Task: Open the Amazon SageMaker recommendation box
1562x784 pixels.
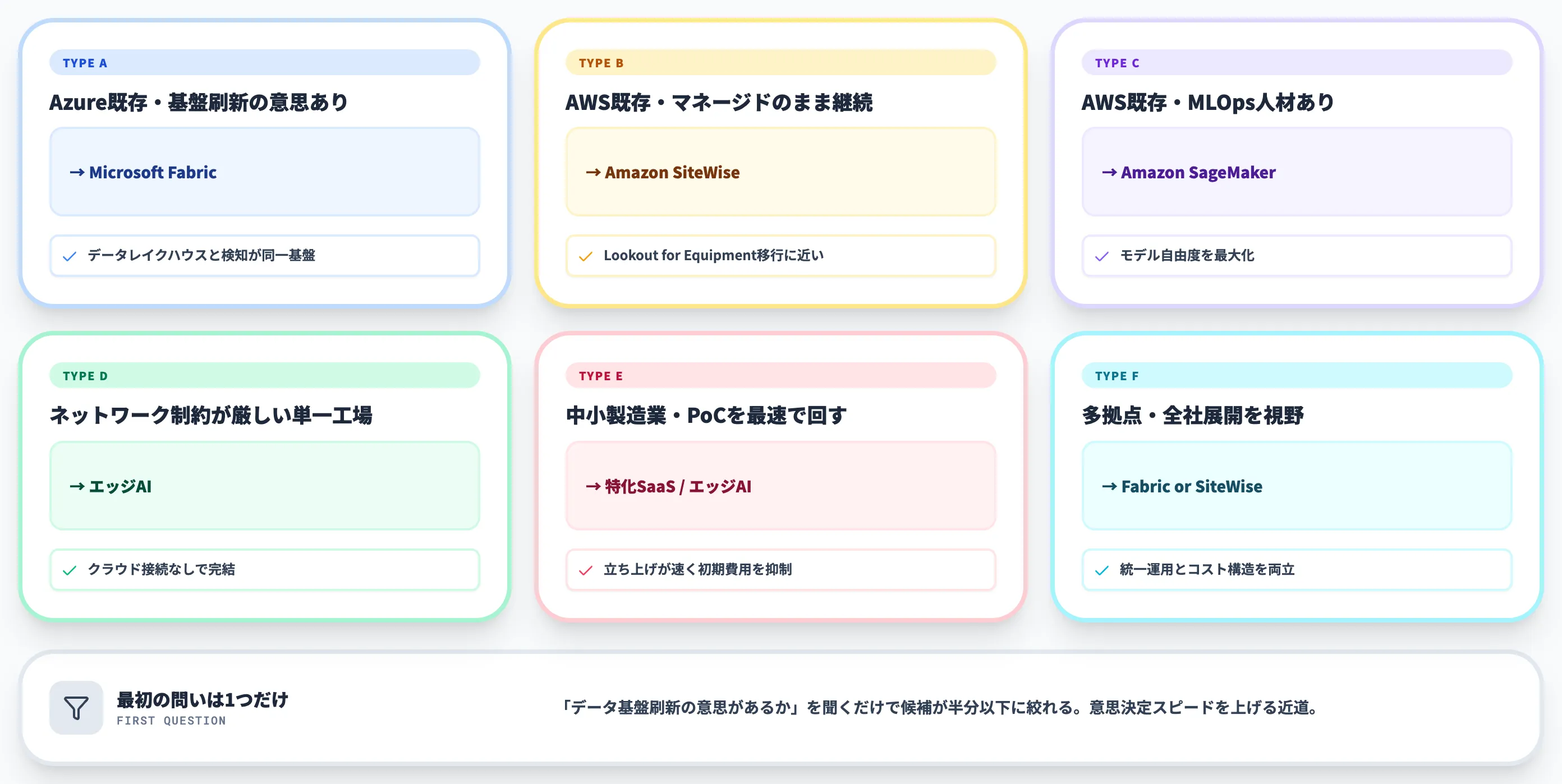Action: (x=1297, y=172)
